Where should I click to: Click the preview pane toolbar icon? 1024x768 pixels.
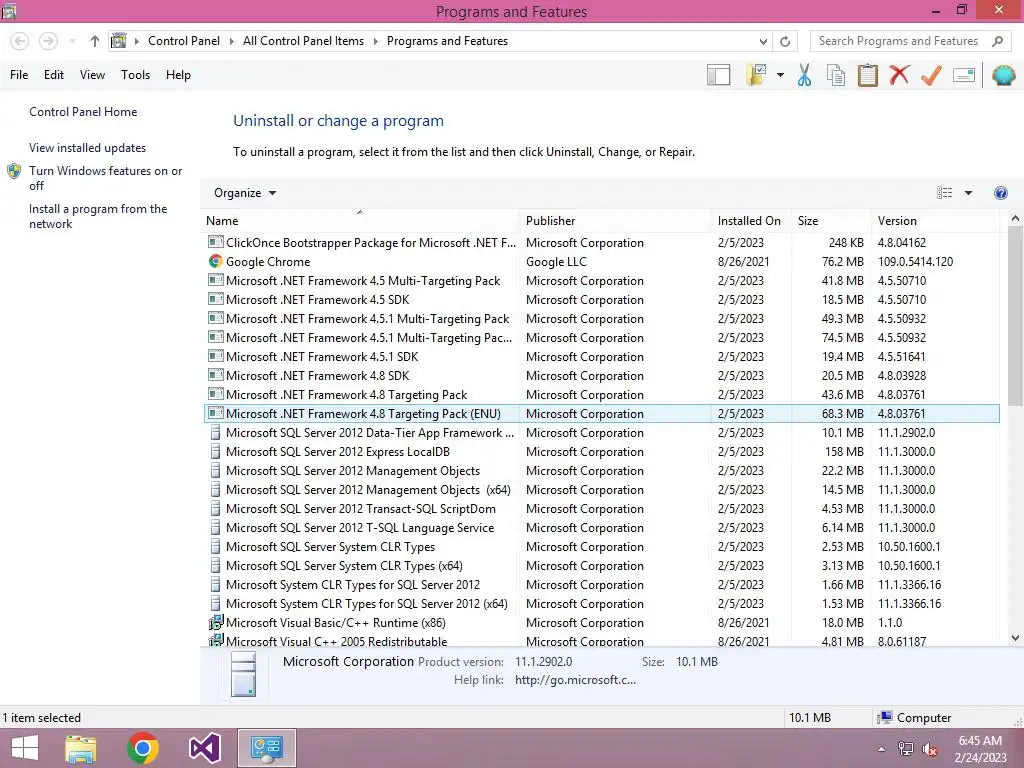[718, 75]
